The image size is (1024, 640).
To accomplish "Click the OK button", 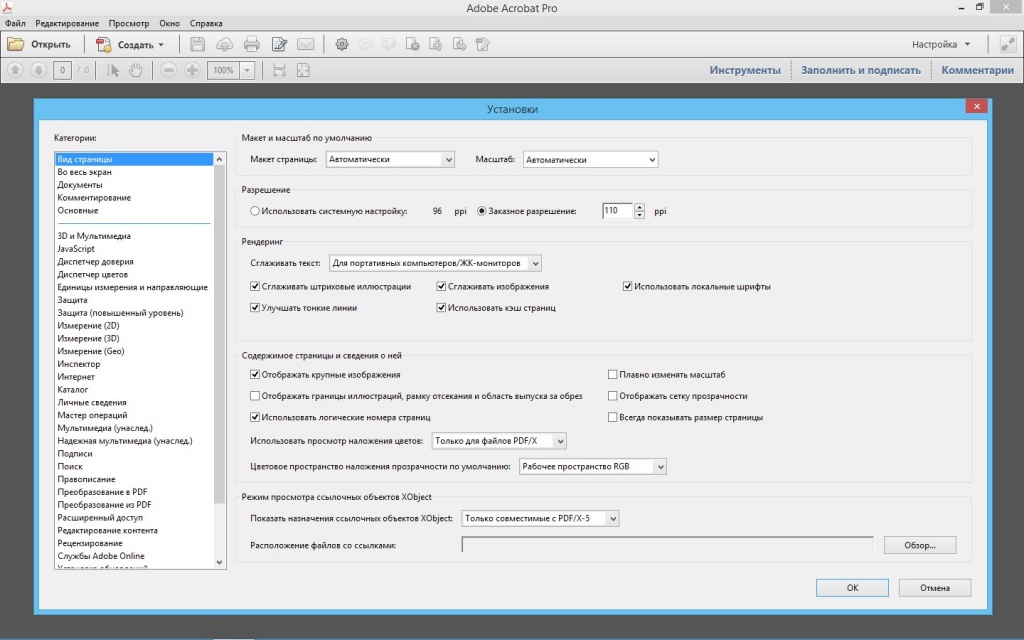I will pyautogui.click(x=852, y=588).
